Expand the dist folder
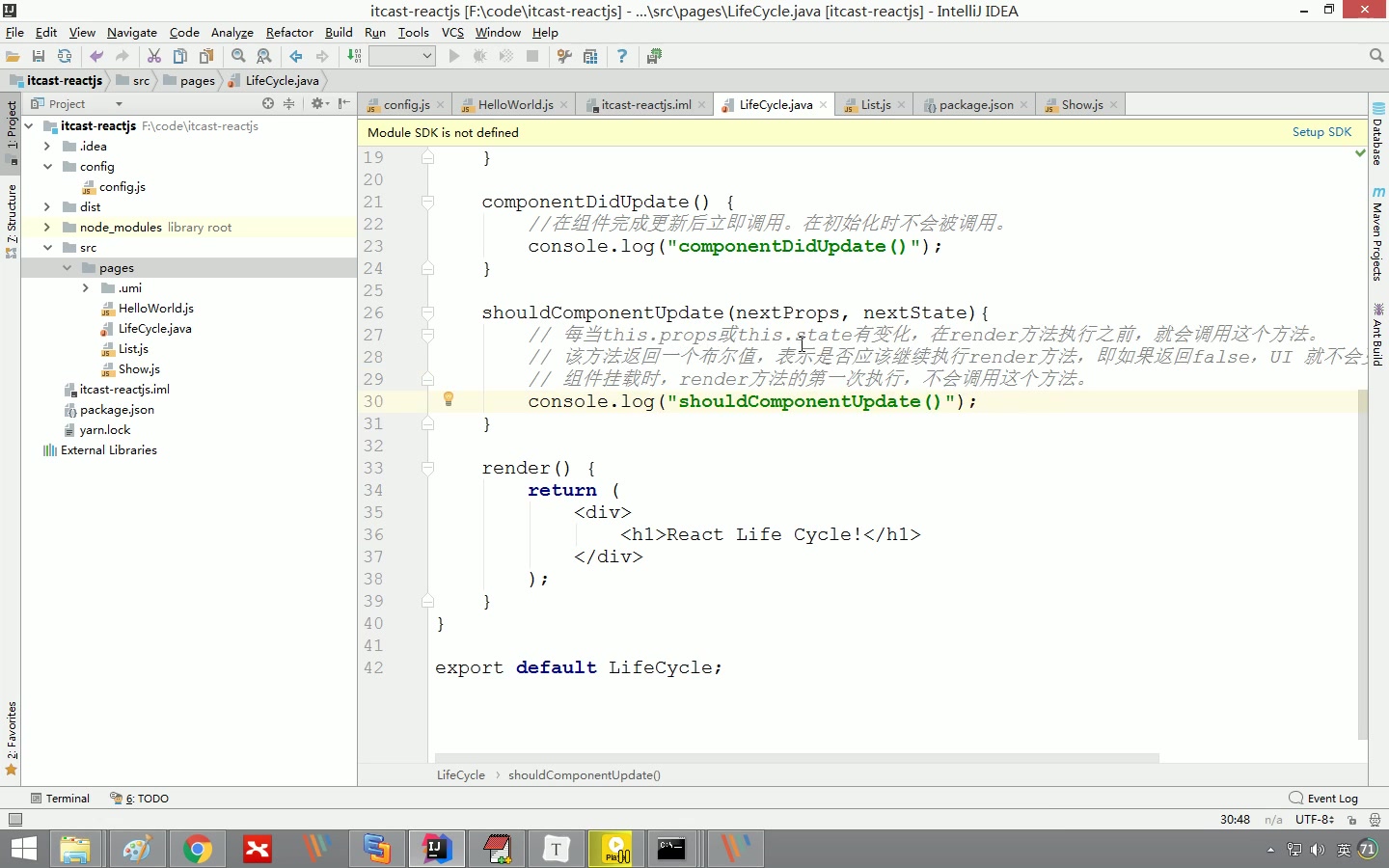Image resolution: width=1389 pixels, height=868 pixels. click(47, 207)
